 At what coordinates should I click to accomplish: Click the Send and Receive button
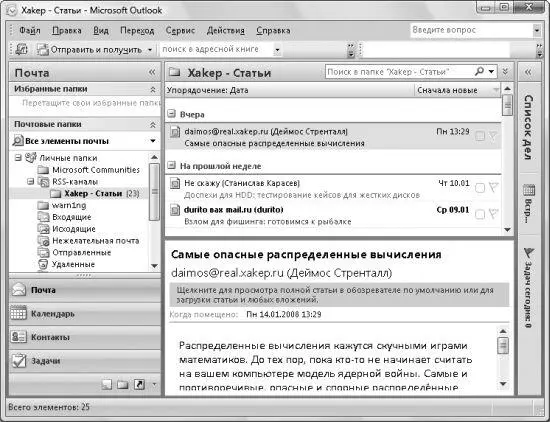pos(89,50)
